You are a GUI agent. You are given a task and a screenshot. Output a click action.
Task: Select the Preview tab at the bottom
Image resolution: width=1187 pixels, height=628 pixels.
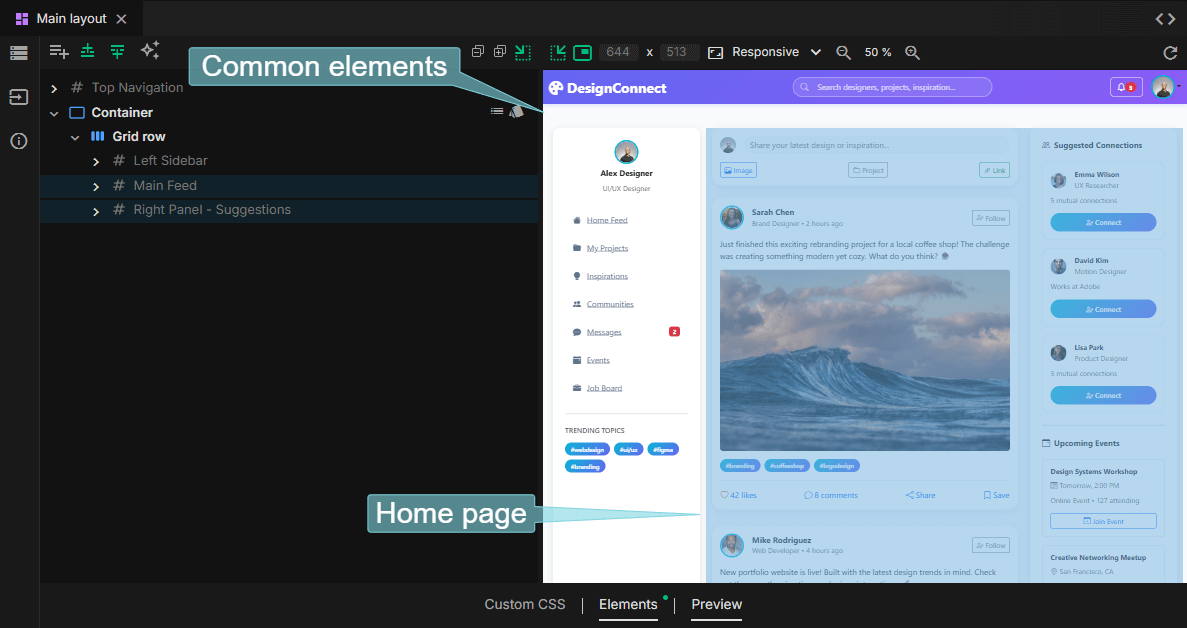click(x=716, y=604)
